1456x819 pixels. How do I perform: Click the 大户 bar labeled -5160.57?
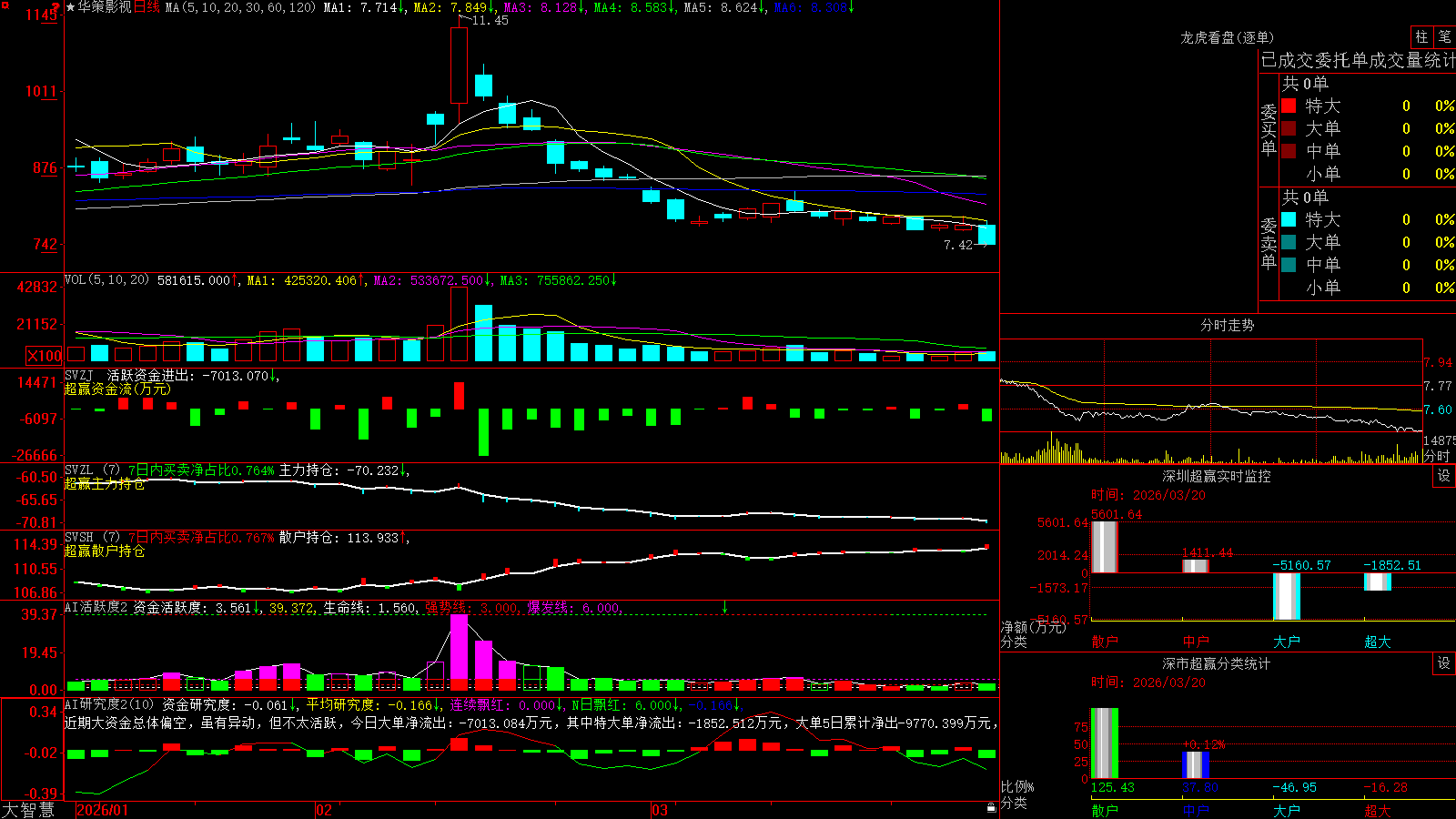coord(1287,596)
